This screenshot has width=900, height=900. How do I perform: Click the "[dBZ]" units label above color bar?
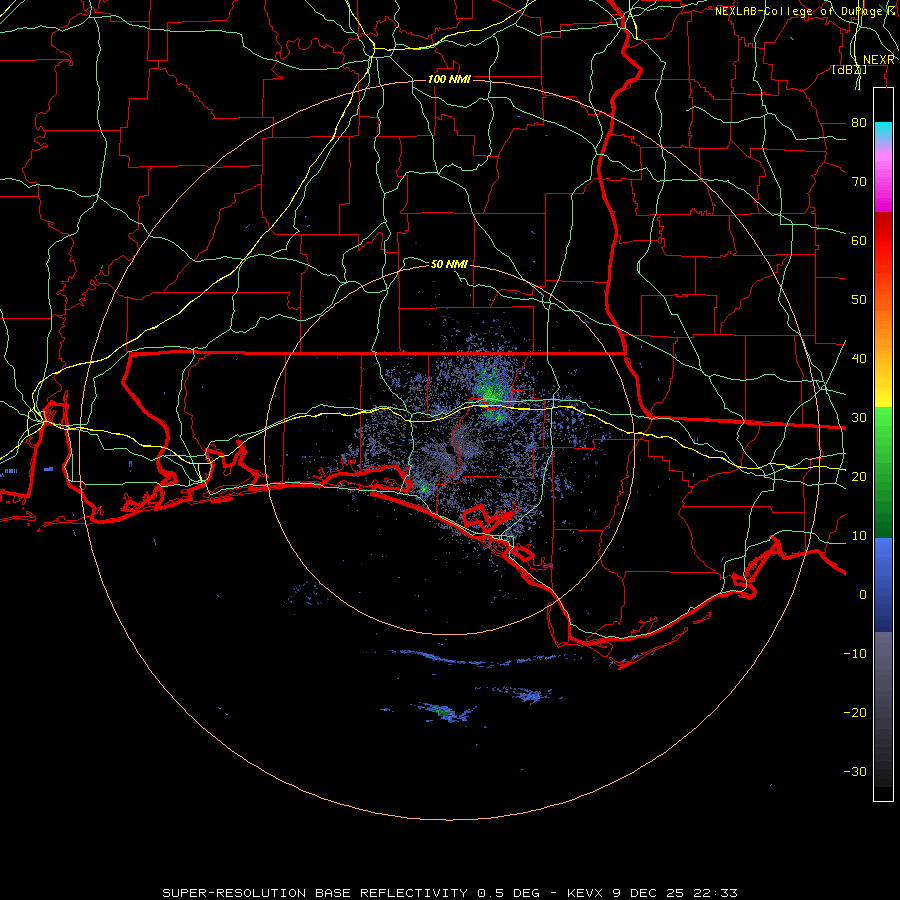coord(849,70)
